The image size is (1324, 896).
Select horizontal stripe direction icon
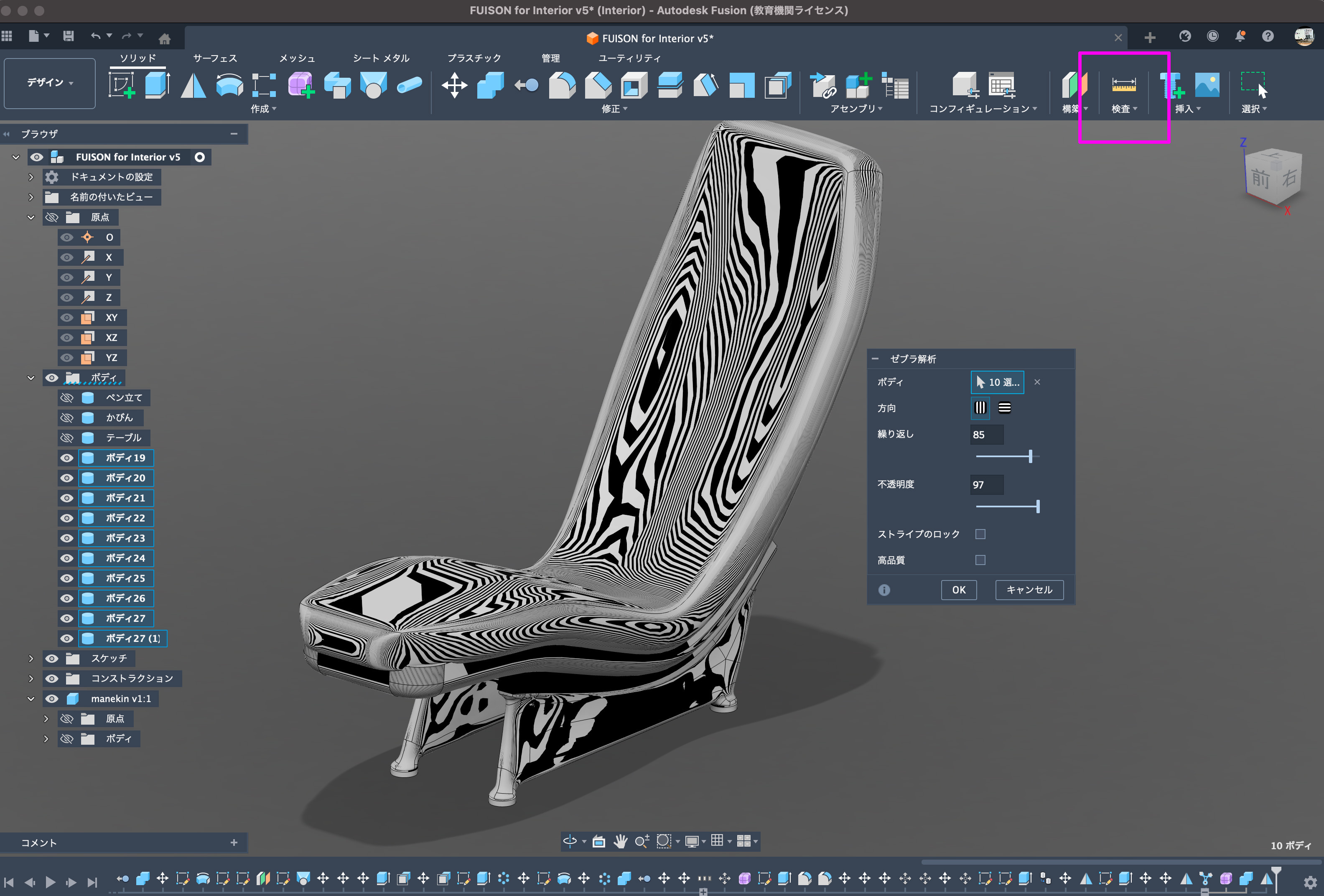click(1004, 408)
